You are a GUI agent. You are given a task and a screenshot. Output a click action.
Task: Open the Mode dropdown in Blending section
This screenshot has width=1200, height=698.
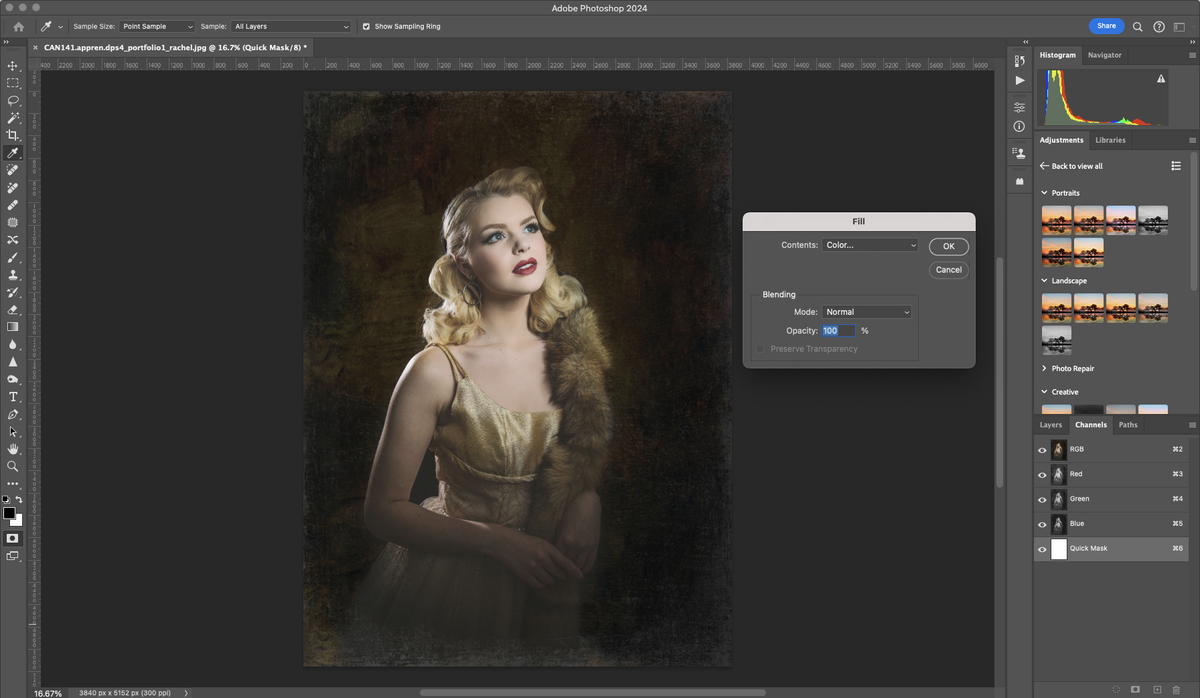[x=866, y=311]
